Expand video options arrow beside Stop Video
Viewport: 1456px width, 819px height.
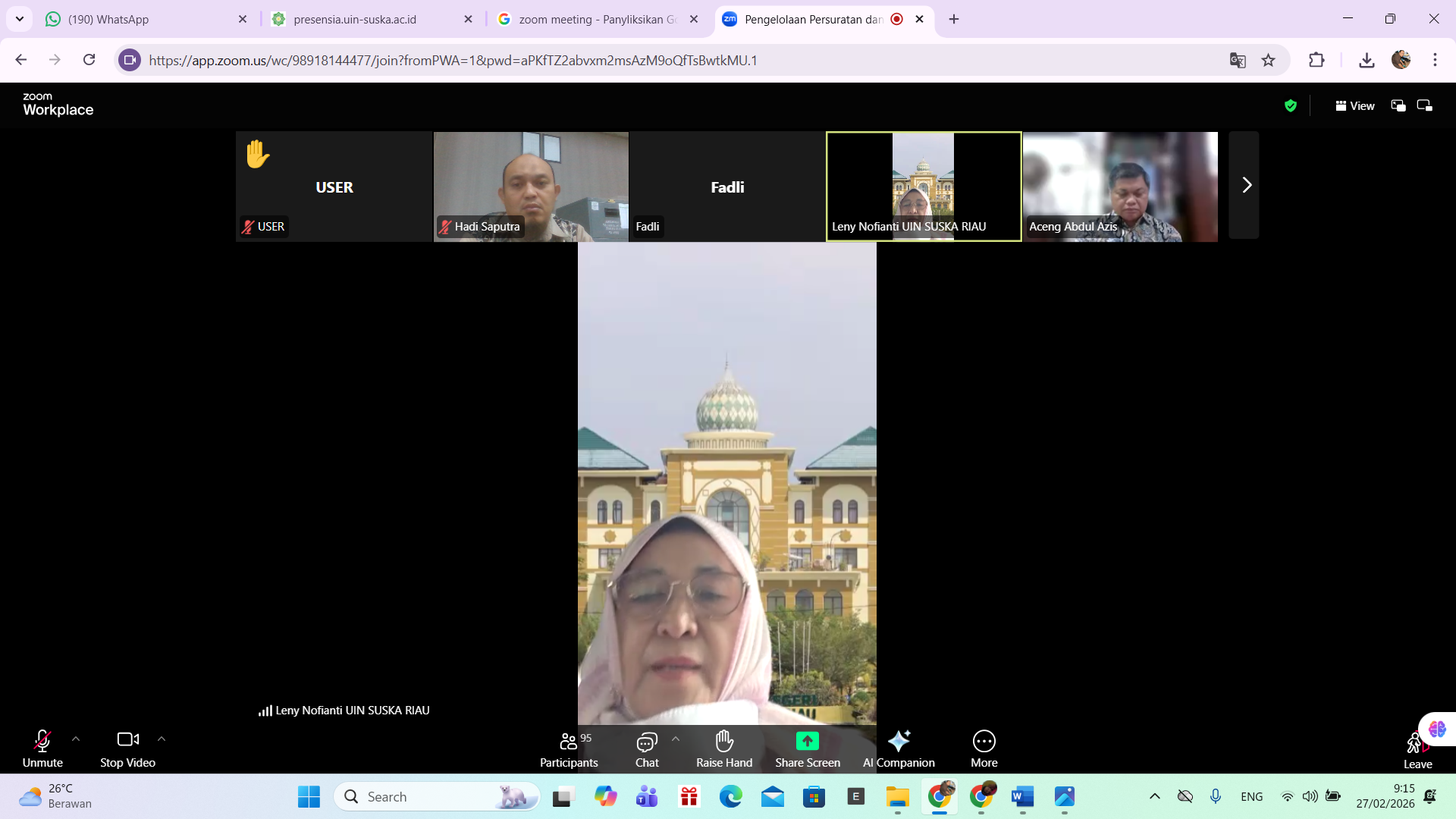tap(162, 739)
